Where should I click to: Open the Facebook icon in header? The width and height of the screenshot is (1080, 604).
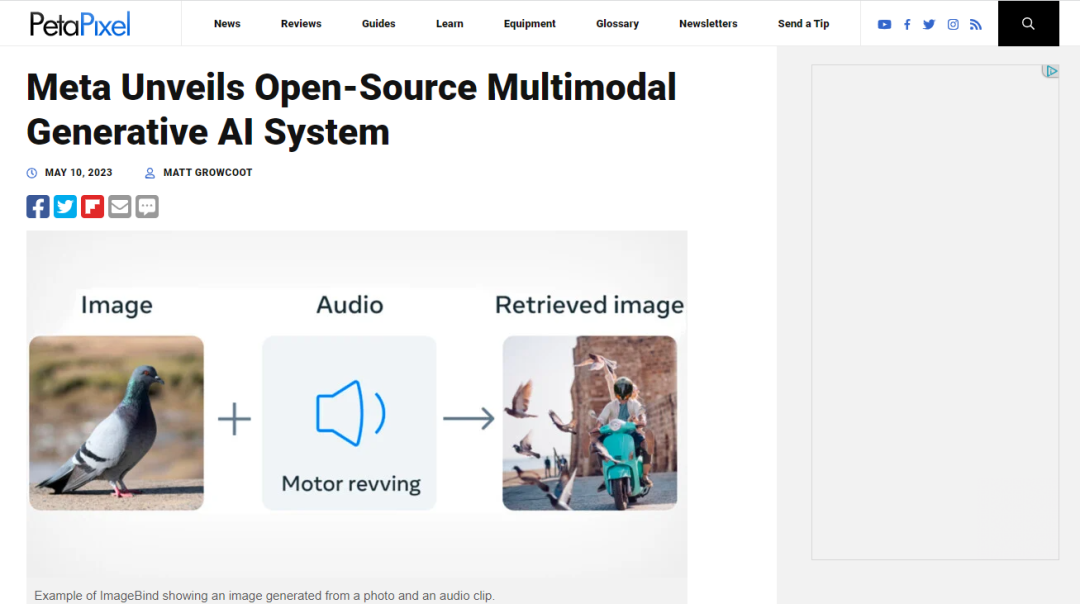tap(907, 24)
